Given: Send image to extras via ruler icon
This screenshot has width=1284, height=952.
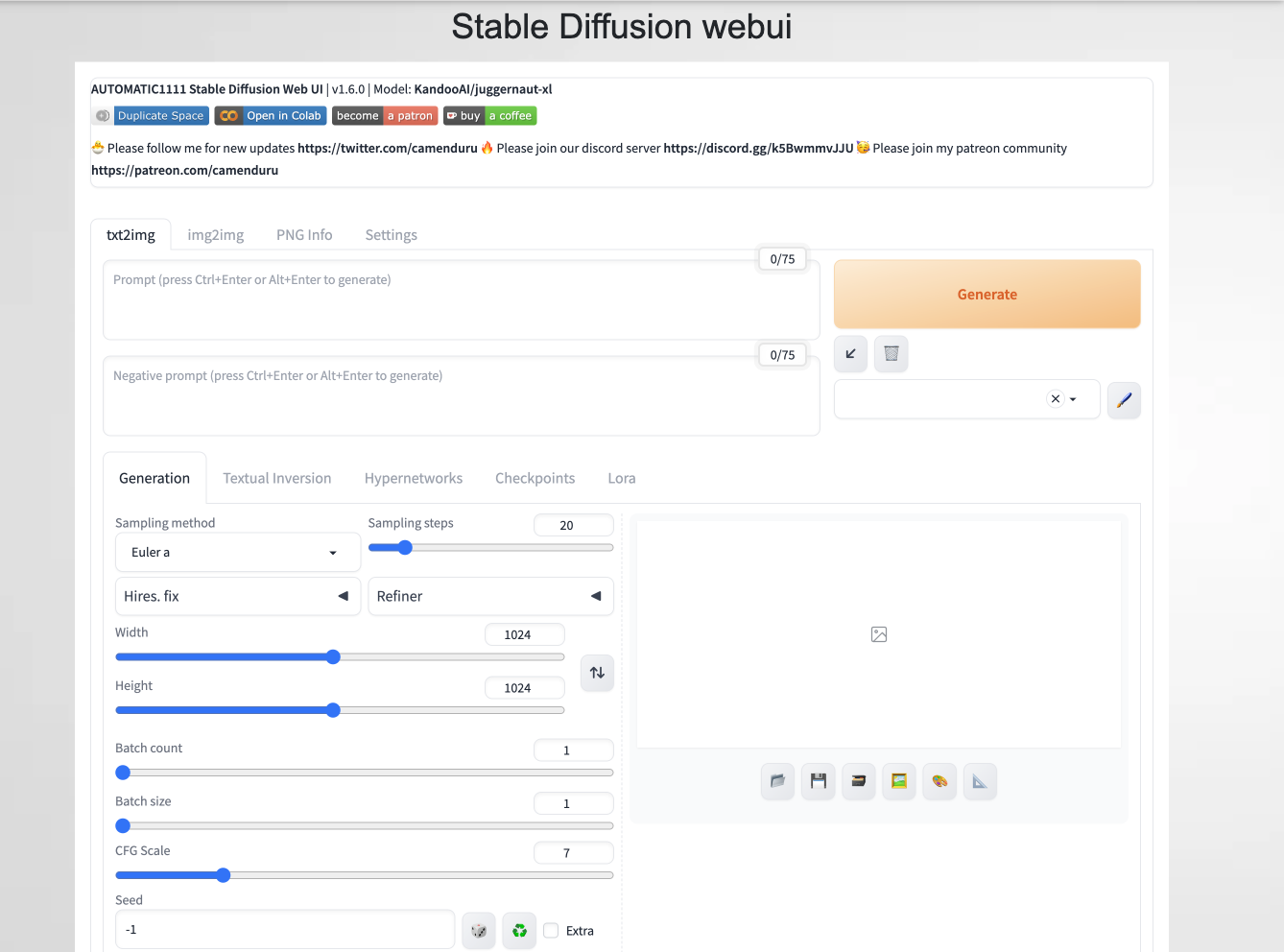Looking at the screenshot, I should coord(979,781).
